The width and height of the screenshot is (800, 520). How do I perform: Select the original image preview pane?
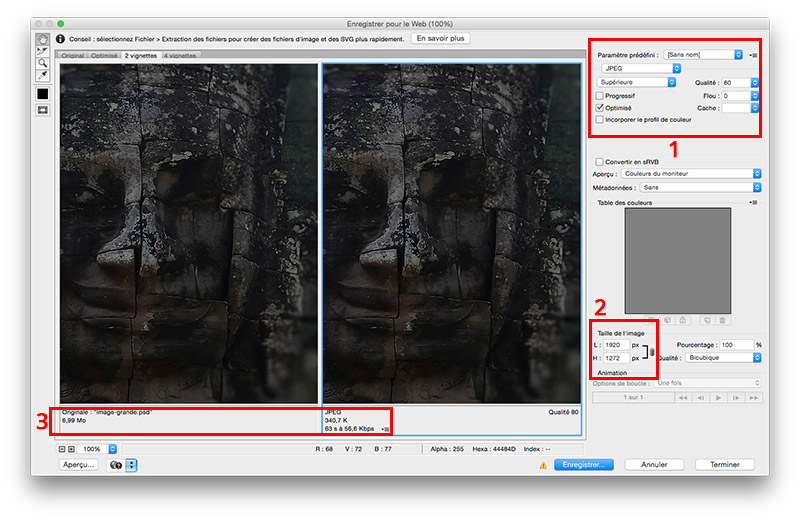coord(189,233)
